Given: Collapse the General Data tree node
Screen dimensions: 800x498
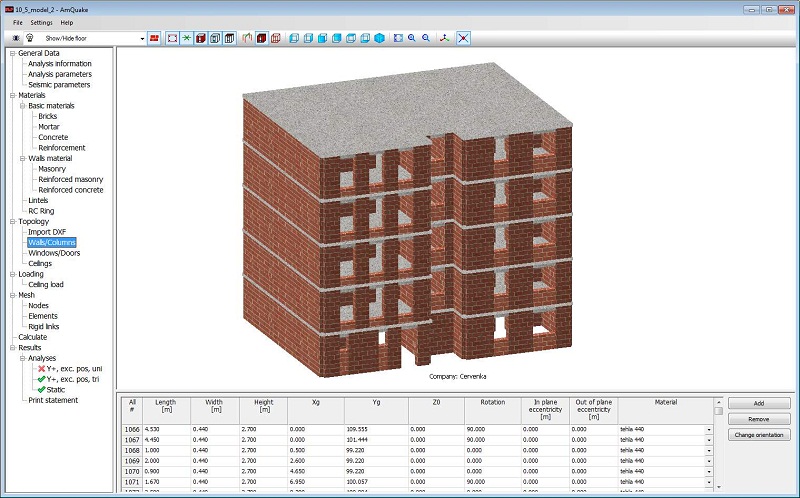Looking at the screenshot, I should [12, 53].
